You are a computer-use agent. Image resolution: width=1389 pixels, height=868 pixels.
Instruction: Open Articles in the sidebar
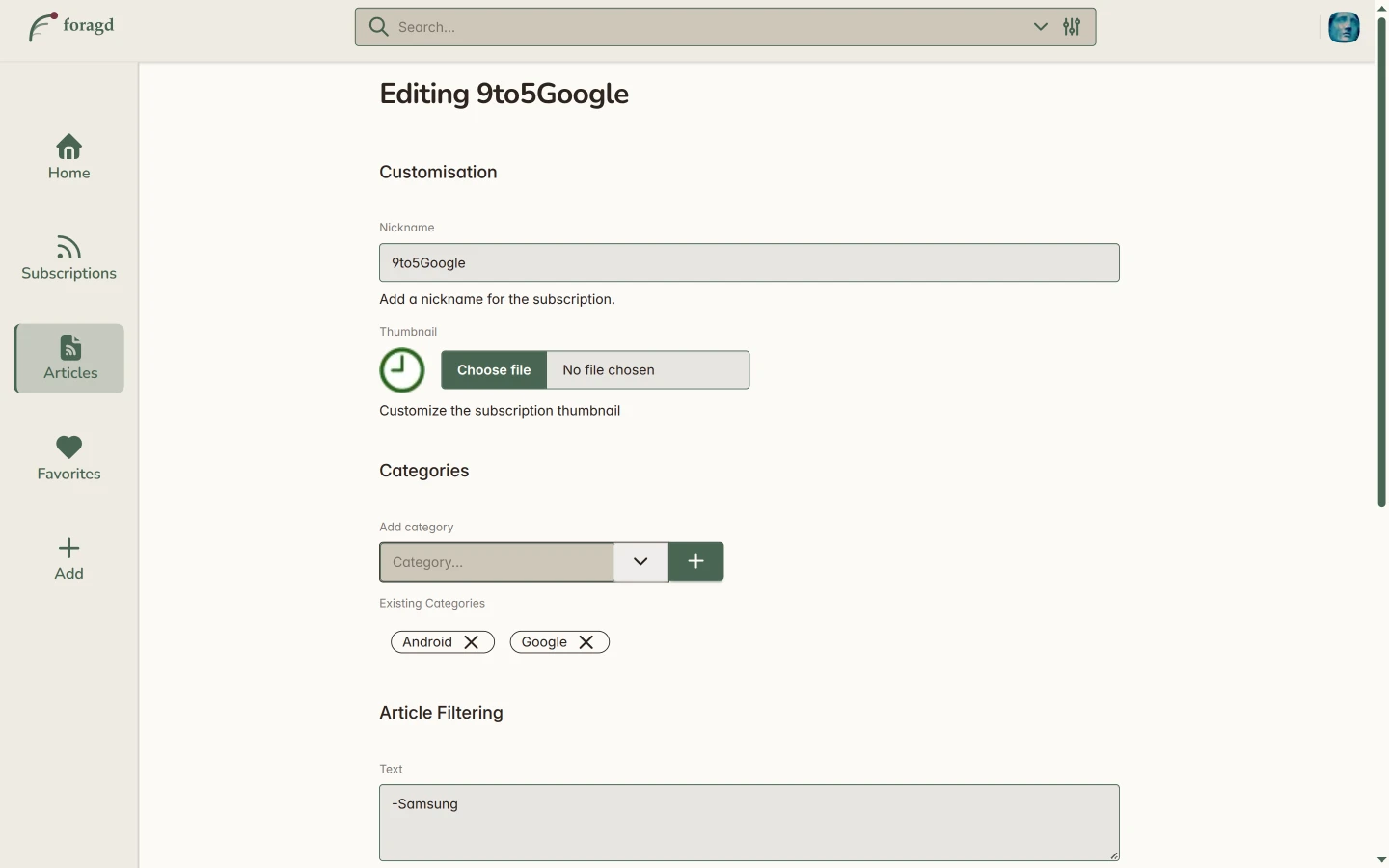(69, 358)
